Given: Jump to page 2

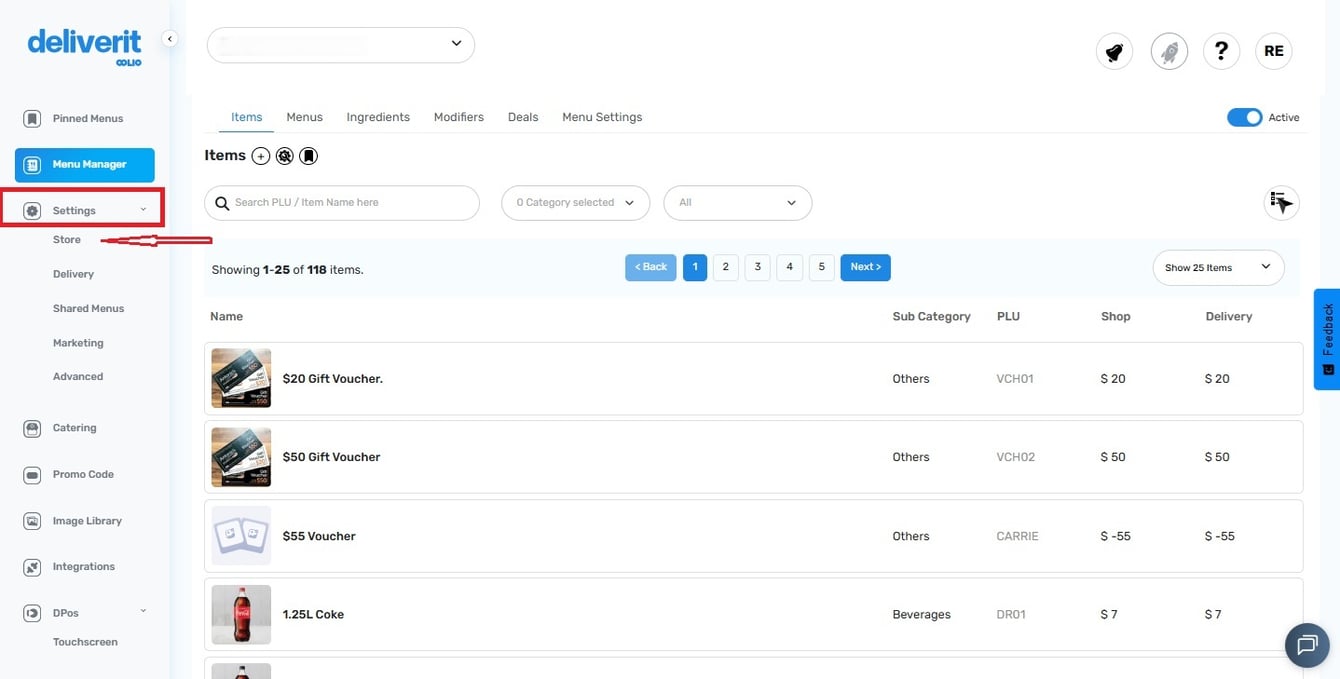Looking at the screenshot, I should point(726,268).
